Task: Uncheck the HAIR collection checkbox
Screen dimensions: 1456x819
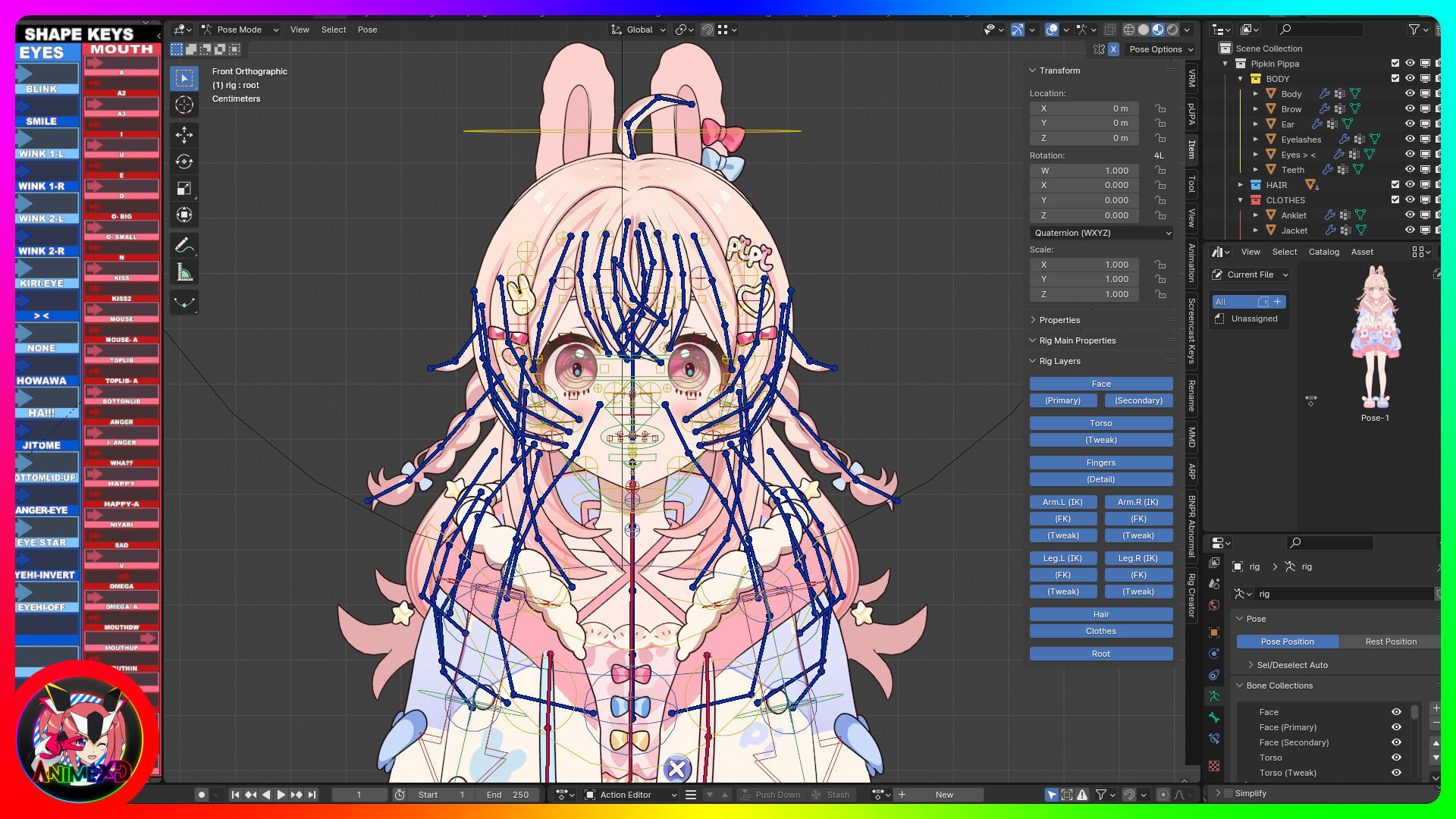Action: (x=1395, y=185)
